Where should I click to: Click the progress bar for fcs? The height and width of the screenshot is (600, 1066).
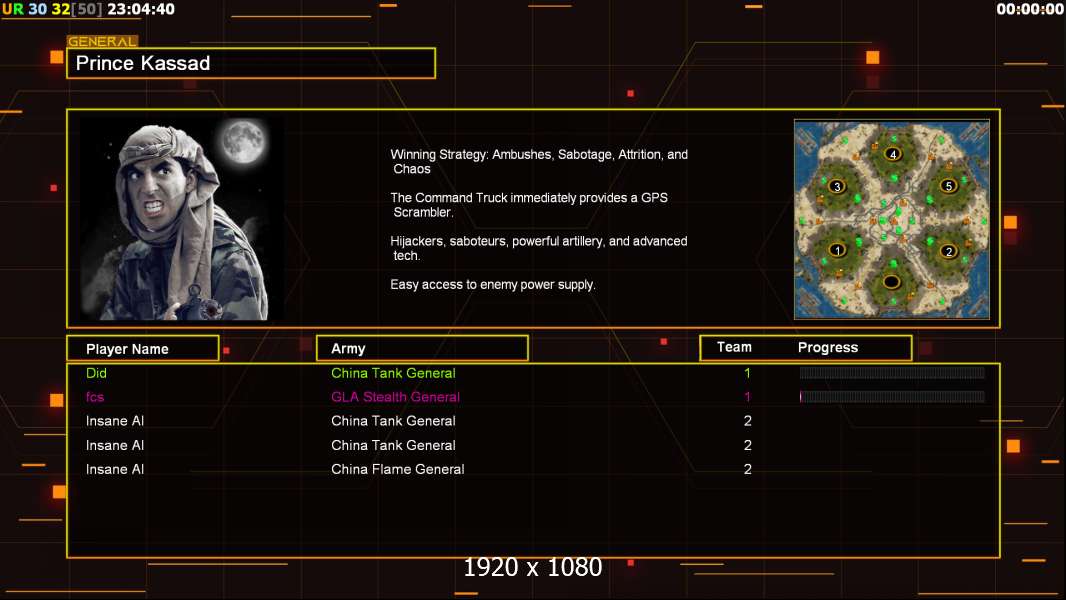click(x=892, y=397)
